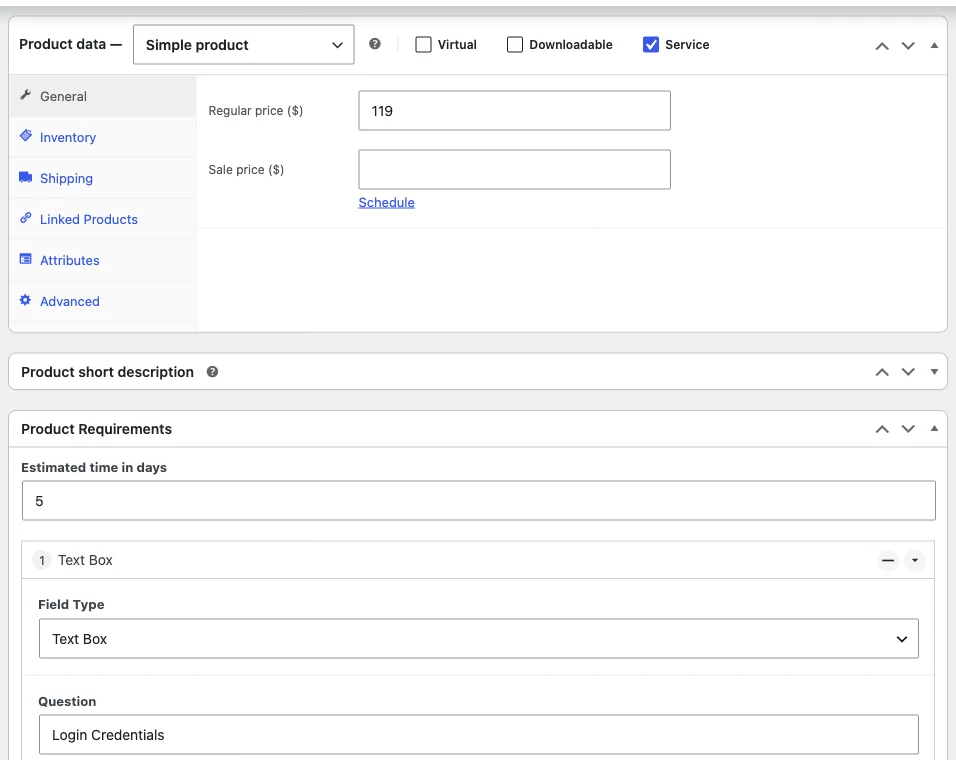Click the 'Estimated time in days' label
Viewport: 956px width, 760px height.
point(94,467)
